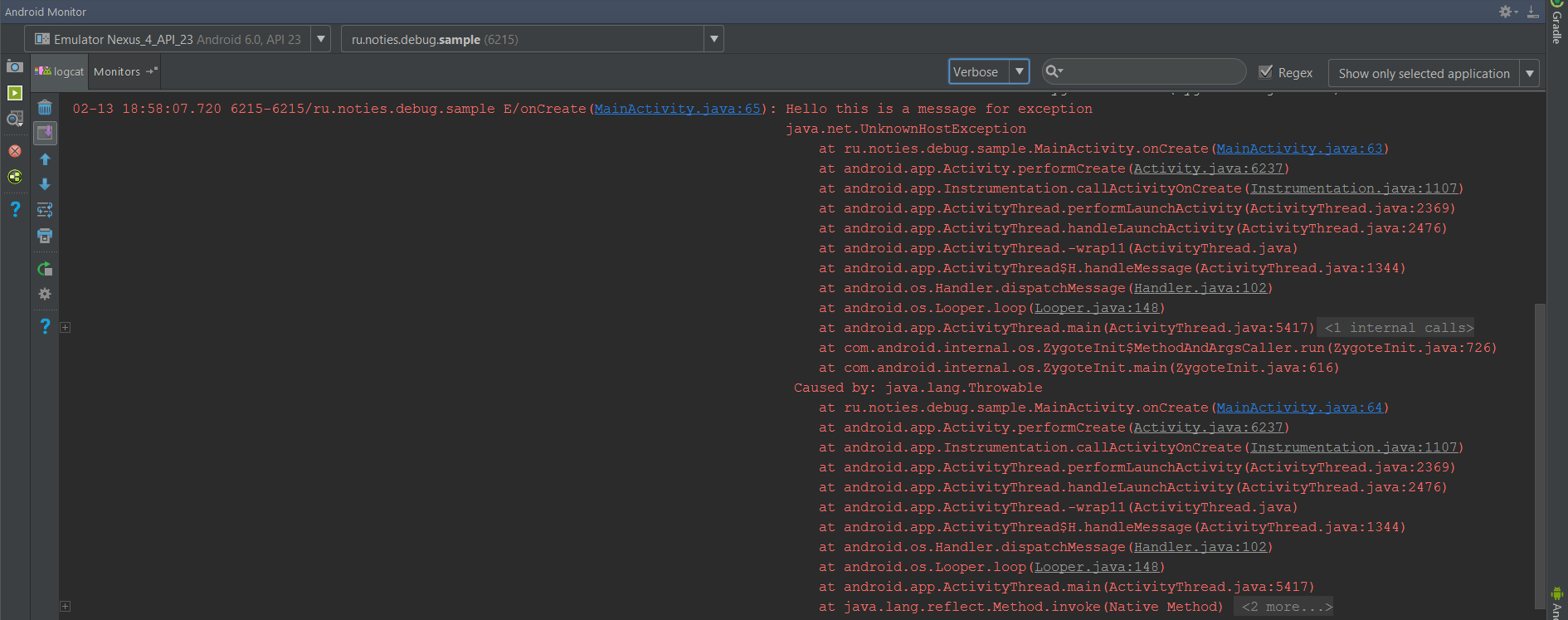Screen dimensions: 1568x620
Task: Open Handler.java:102 link under Caused by
Action: pos(1200,547)
